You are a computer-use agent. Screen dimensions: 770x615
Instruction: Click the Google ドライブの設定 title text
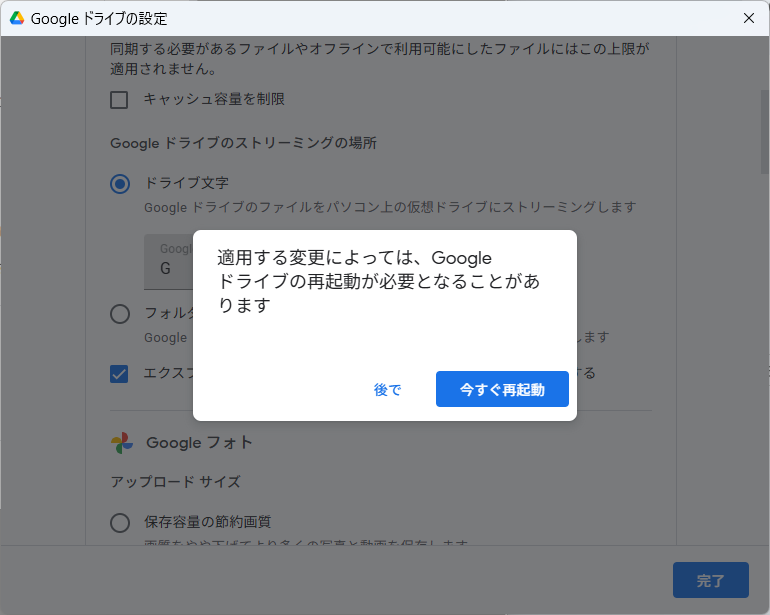coord(99,18)
